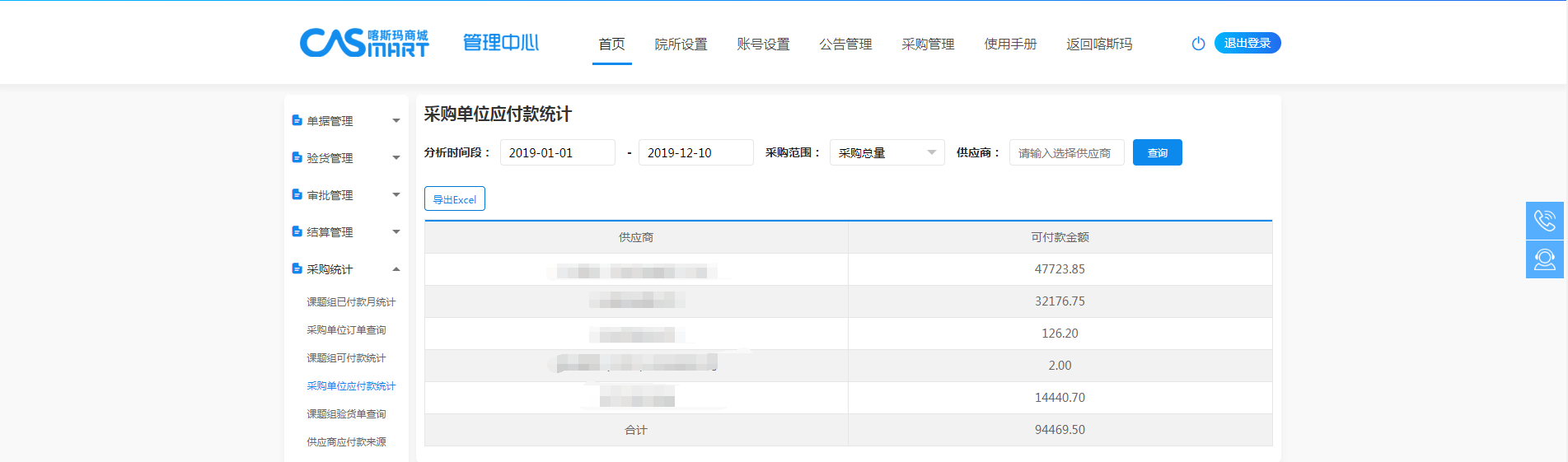Click the 验货管理 document icon
1568x462 pixels.
point(297,157)
